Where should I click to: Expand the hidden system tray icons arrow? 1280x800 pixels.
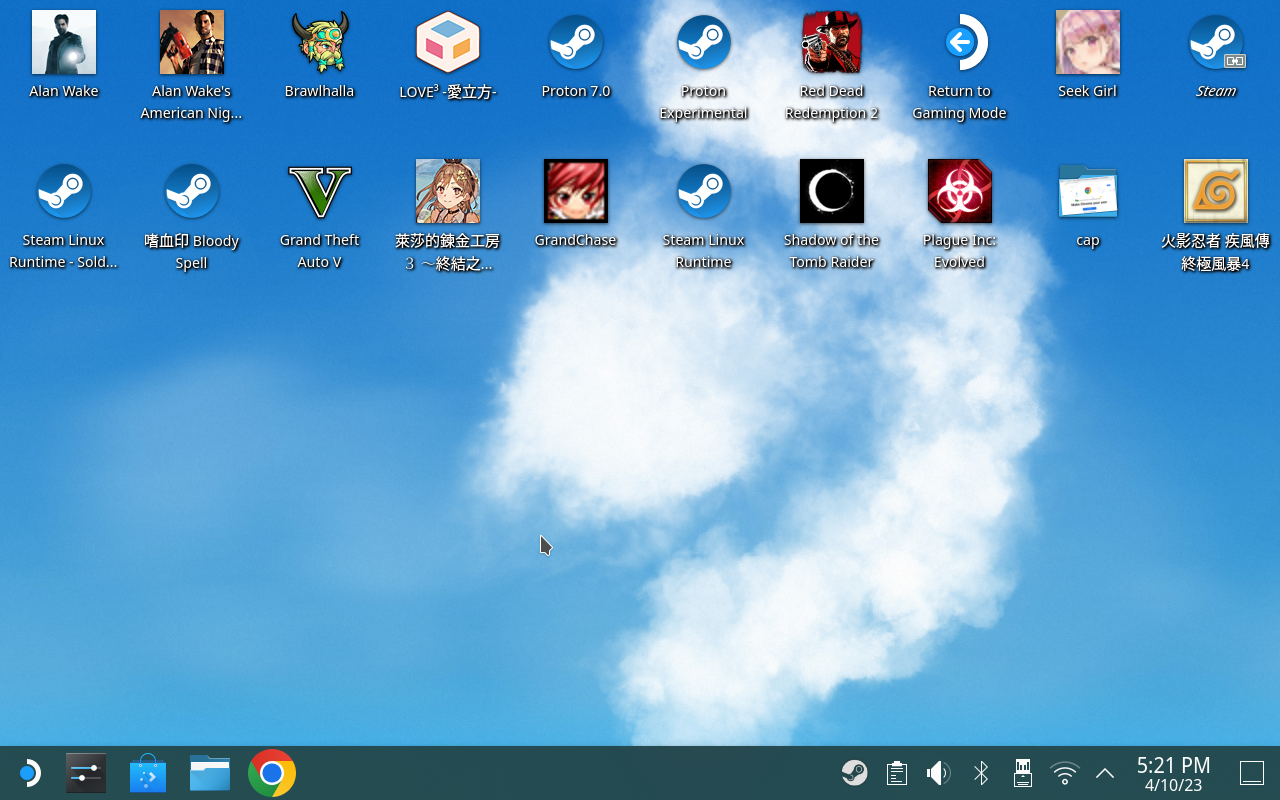click(1105, 773)
